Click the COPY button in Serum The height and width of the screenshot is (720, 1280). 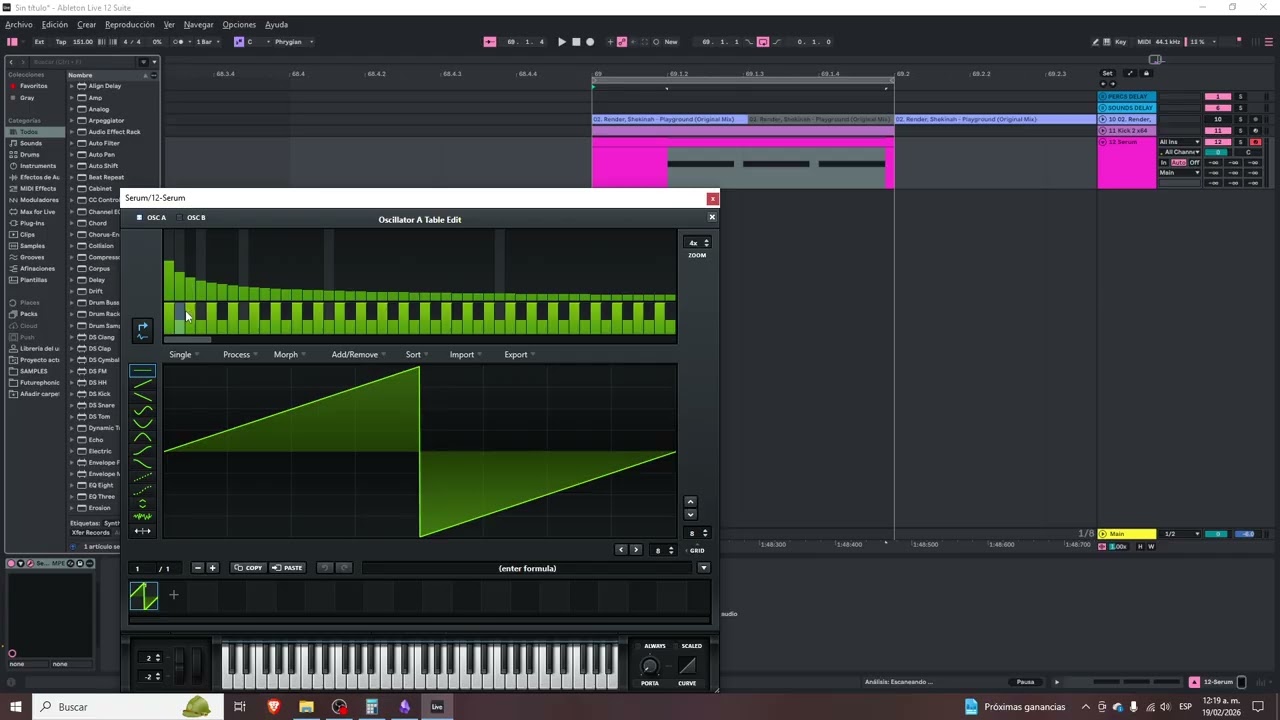(248, 568)
